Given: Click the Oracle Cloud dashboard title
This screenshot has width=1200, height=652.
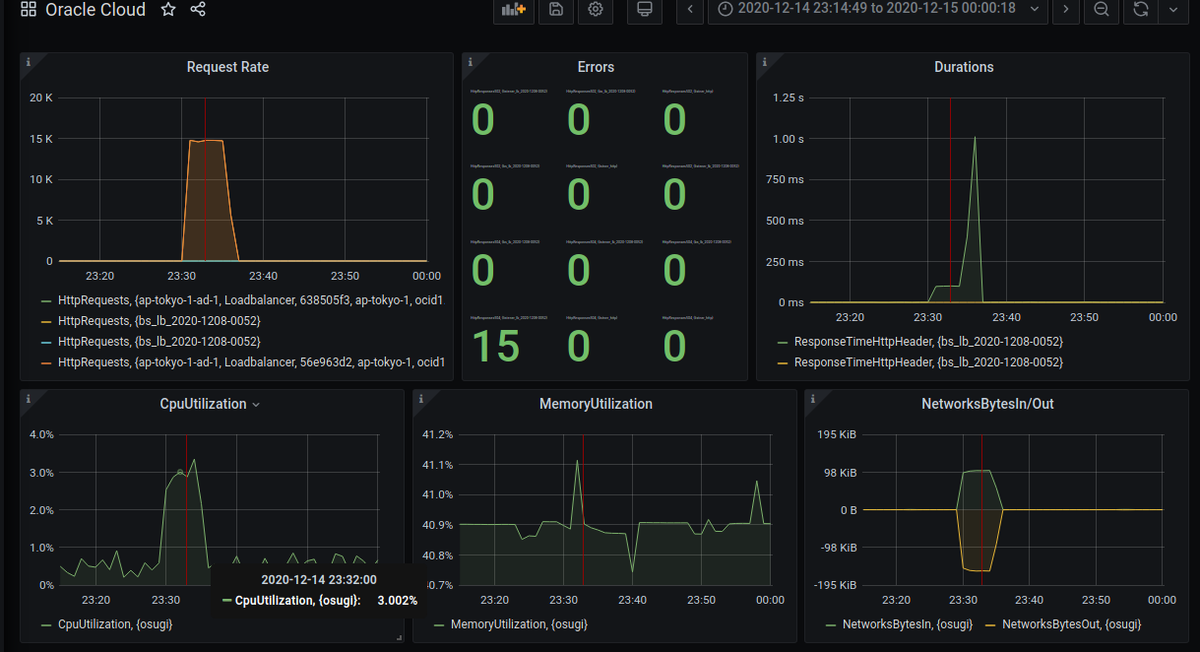Looking at the screenshot, I should (96, 9).
